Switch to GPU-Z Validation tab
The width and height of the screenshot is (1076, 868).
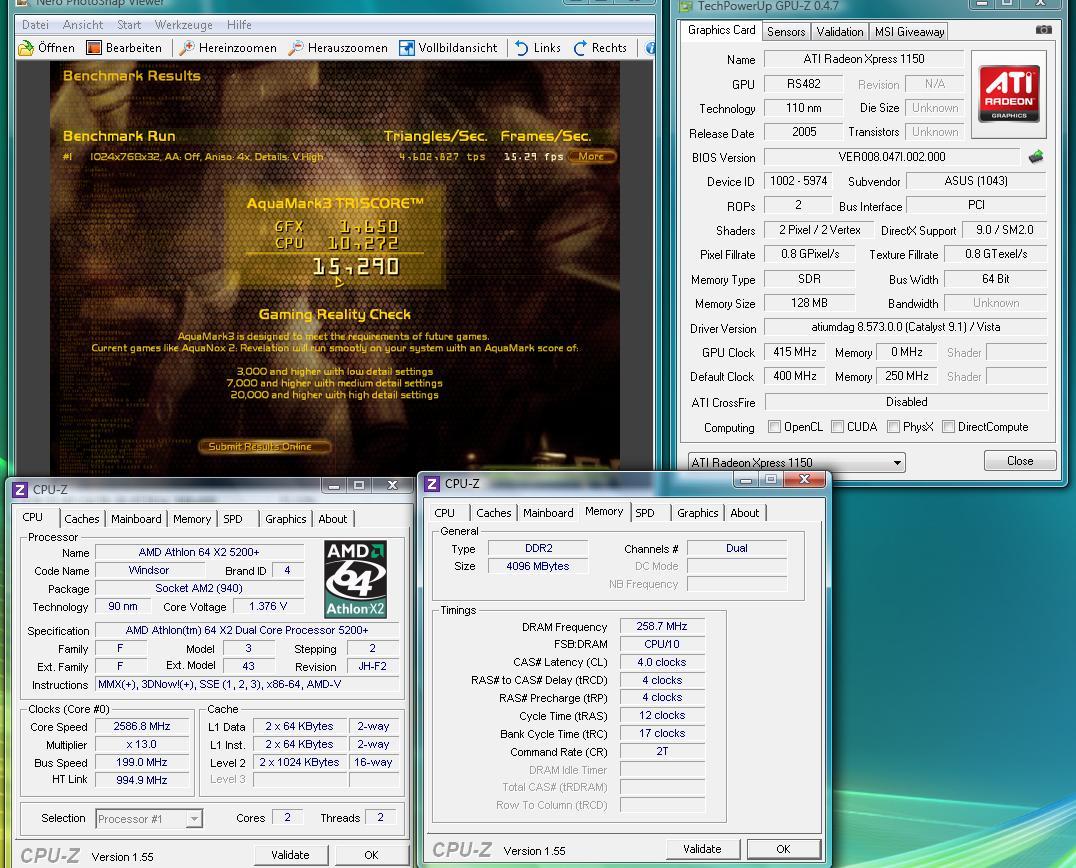(x=840, y=32)
